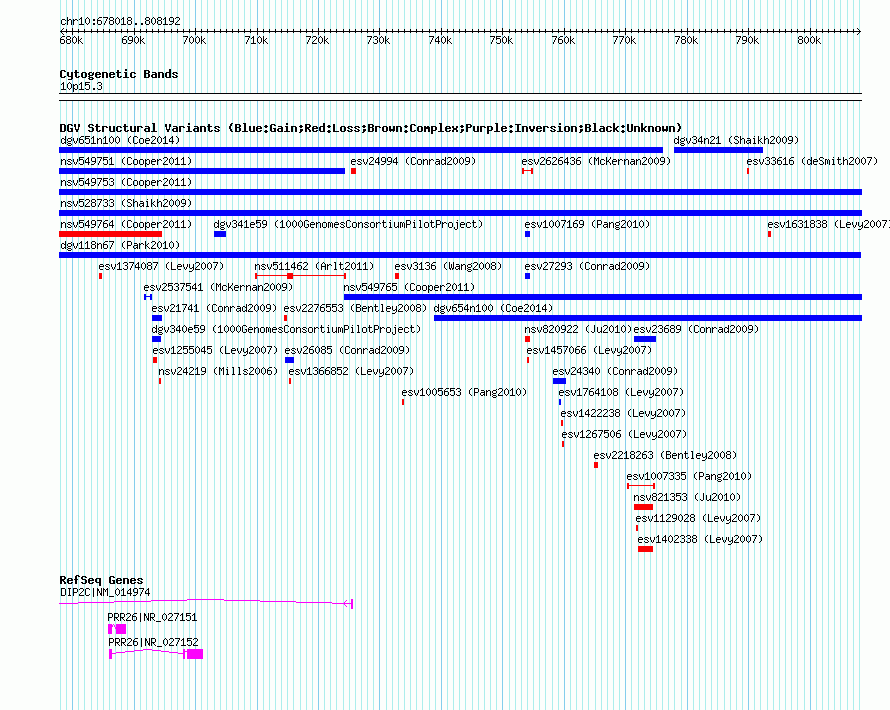Image resolution: width=890 pixels, height=710 pixels.
Task: Click dgv340e59 1000GenomesConsortiumPilotProject label
Action: pos(286,329)
